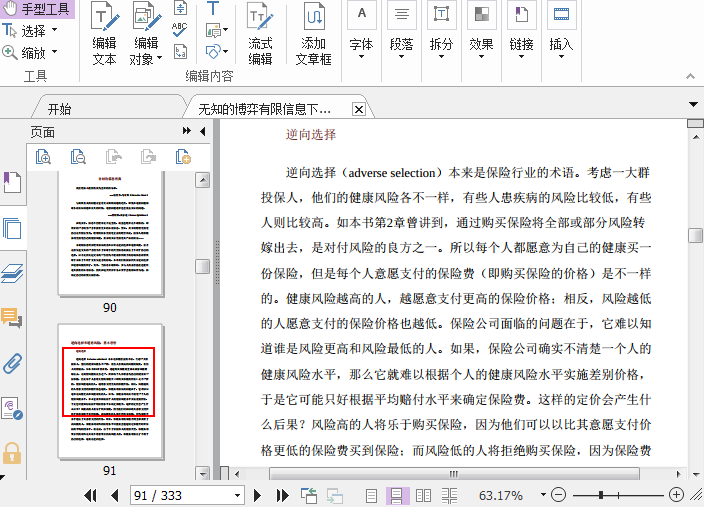Show the layers panel in sidebar
The image size is (704, 507).
coord(12,273)
